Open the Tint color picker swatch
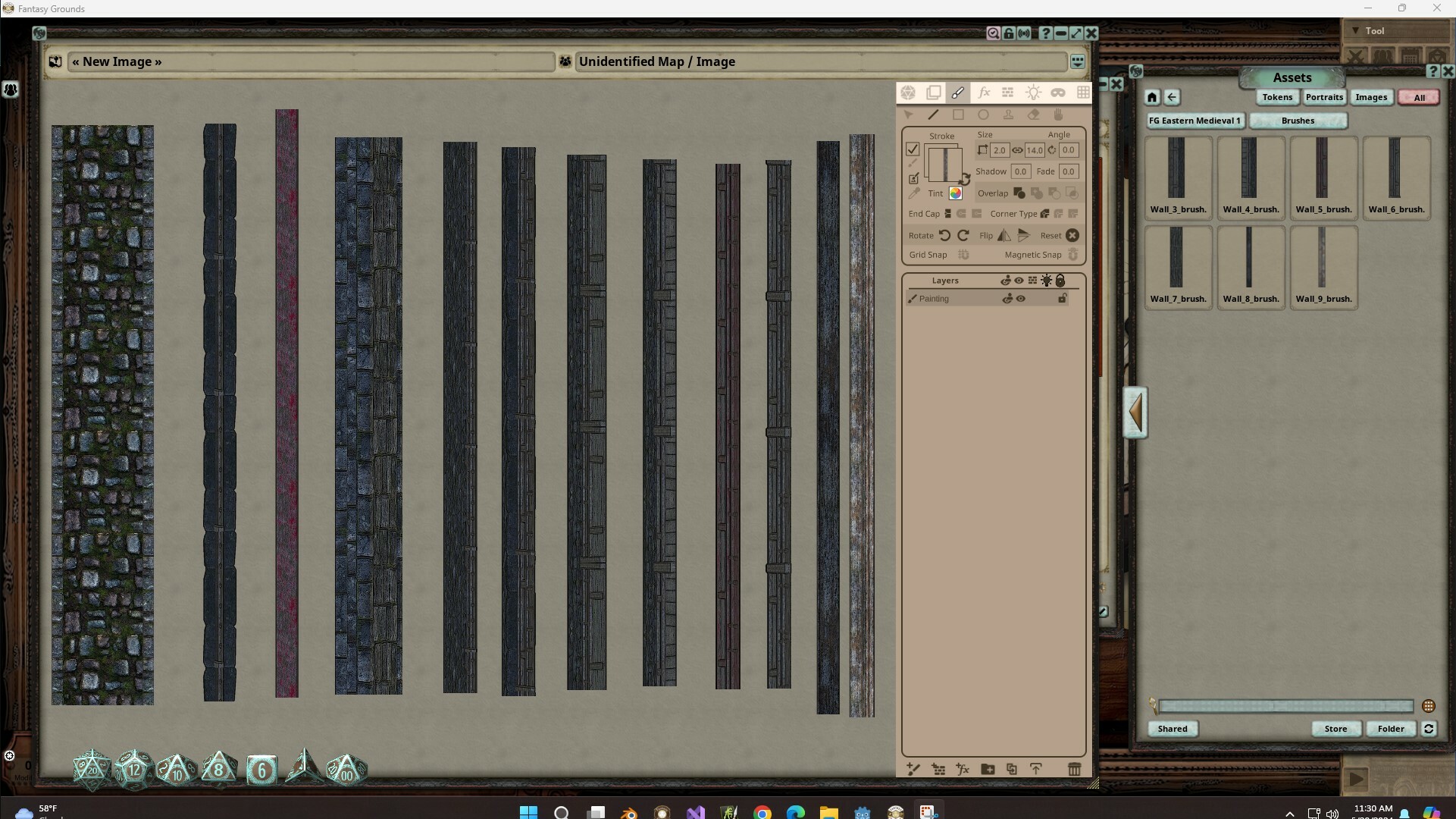Image resolution: width=1456 pixels, height=819 pixels. [955, 193]
